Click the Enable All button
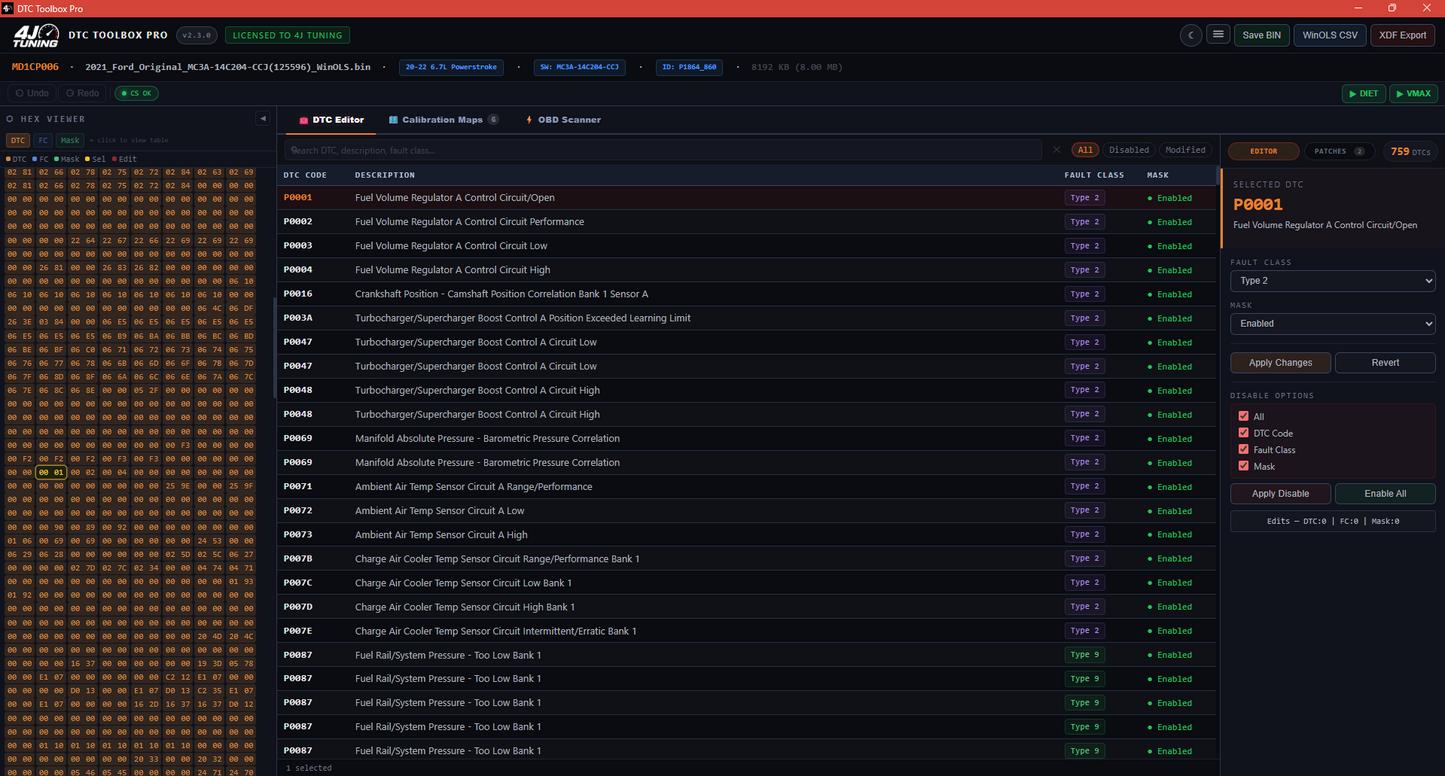 pos(1385,493)
